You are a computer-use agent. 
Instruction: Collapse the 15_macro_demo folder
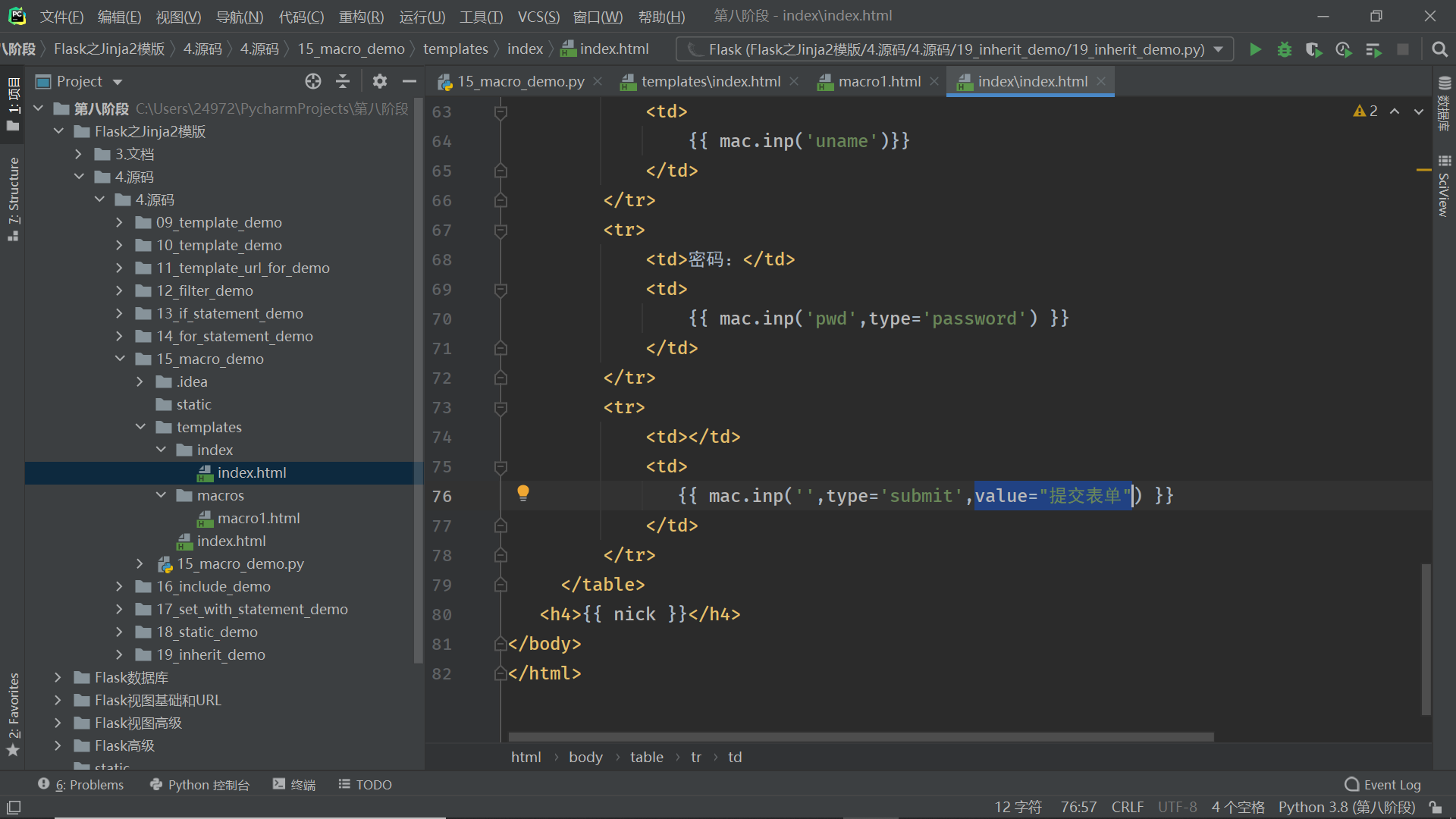click(120, 359)
